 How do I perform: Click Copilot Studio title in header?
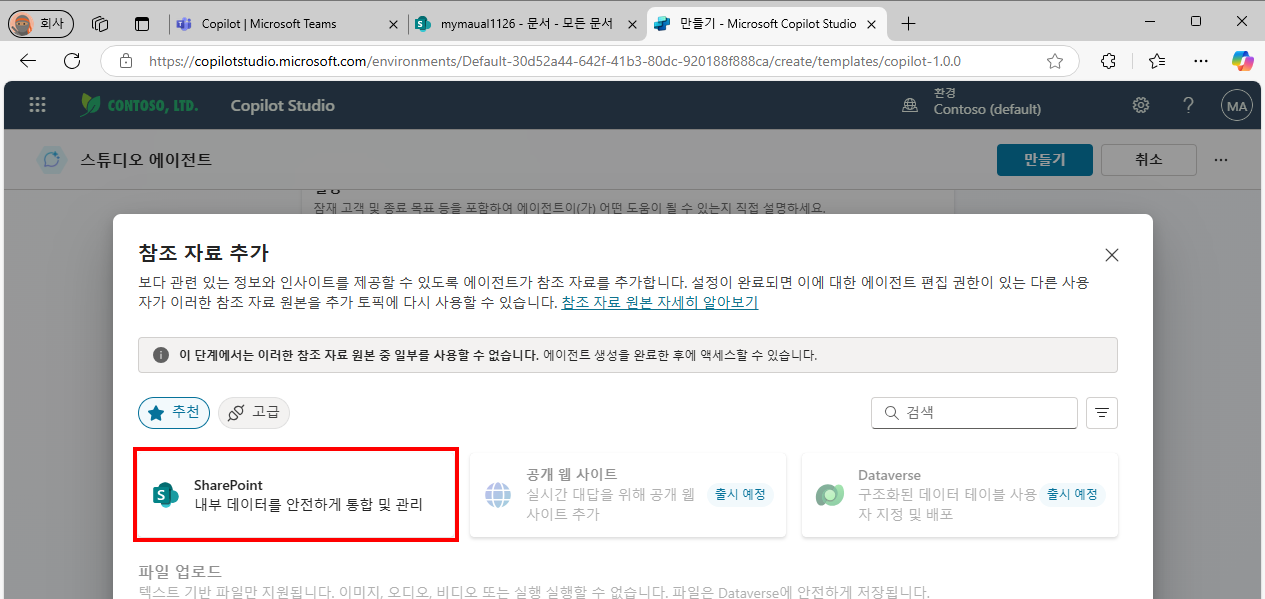click(282, 105)
